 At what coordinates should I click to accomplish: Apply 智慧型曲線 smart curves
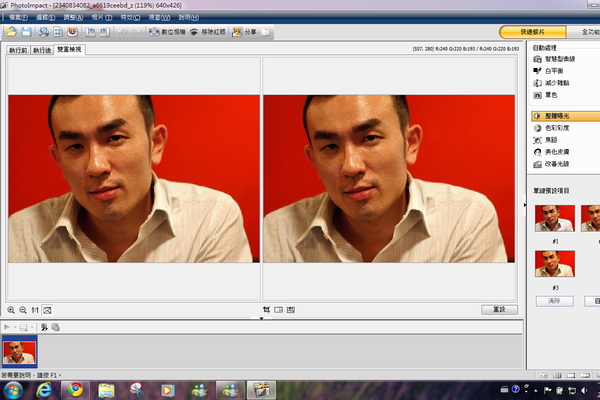point(554,59)
